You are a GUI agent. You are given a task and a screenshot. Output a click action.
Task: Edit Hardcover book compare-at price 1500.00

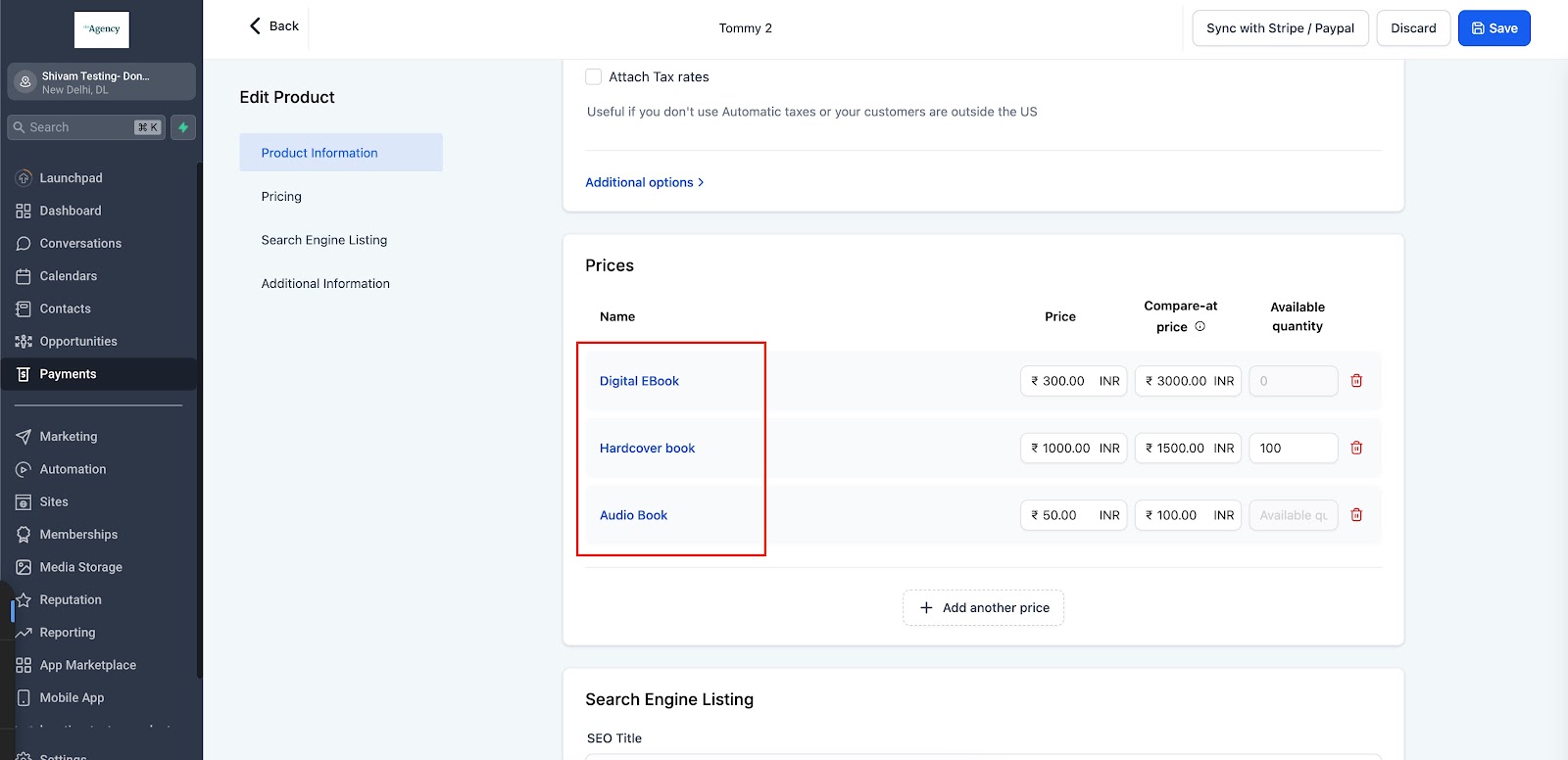1188,449
